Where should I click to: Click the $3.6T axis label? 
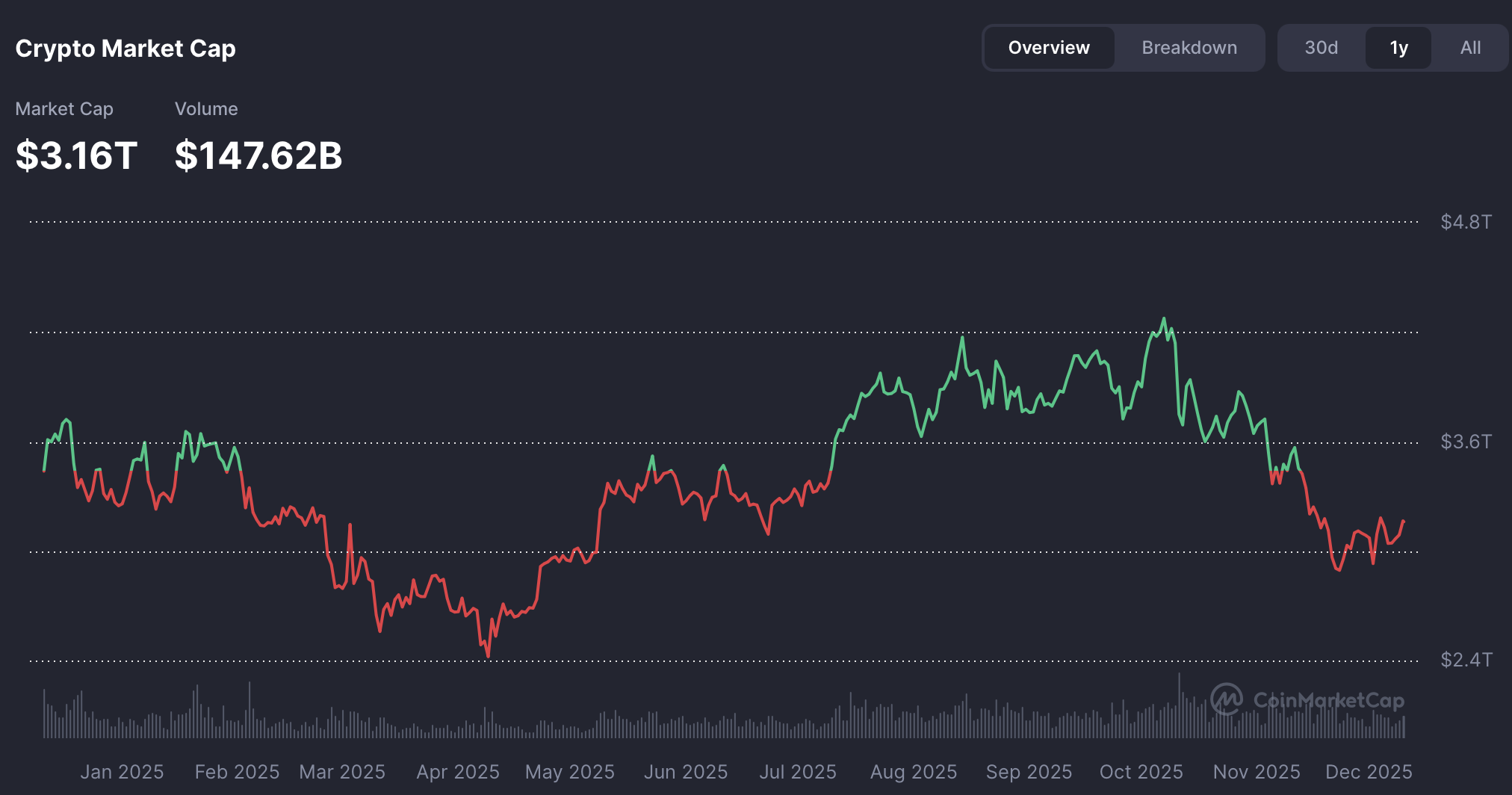tap(1466, 441)
